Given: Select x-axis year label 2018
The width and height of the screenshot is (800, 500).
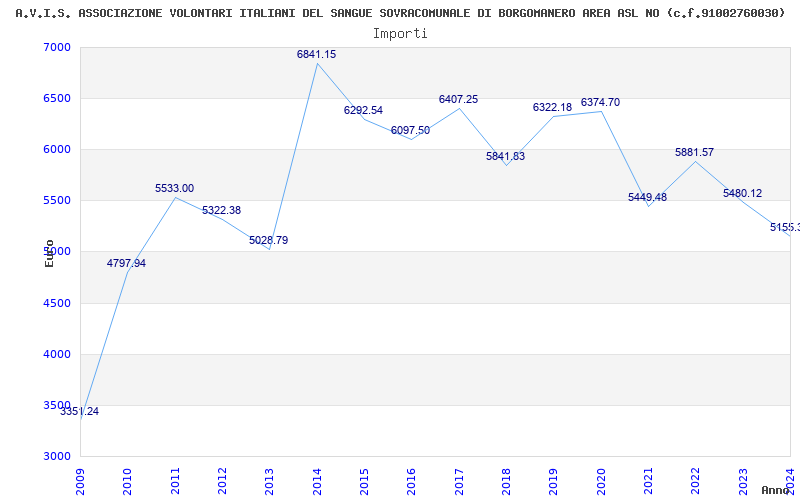Looking at the screenshot, I should 506,482.
